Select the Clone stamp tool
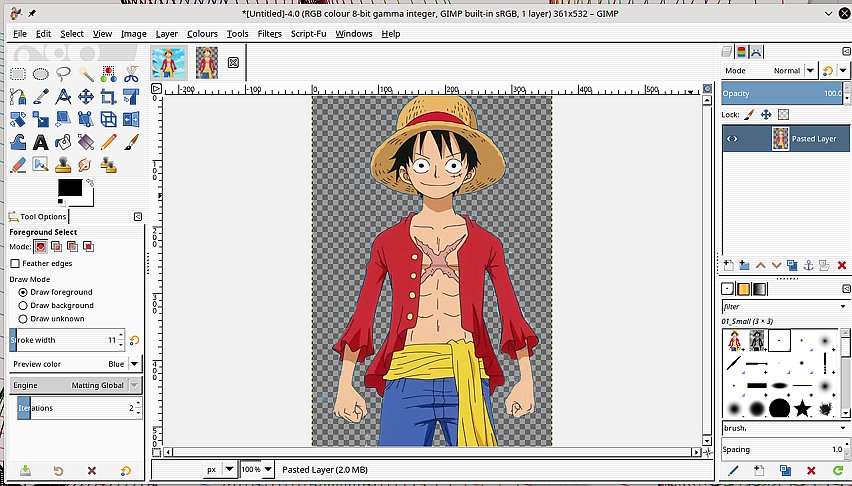This screenshot has height=486, width=852. point(63,164)
